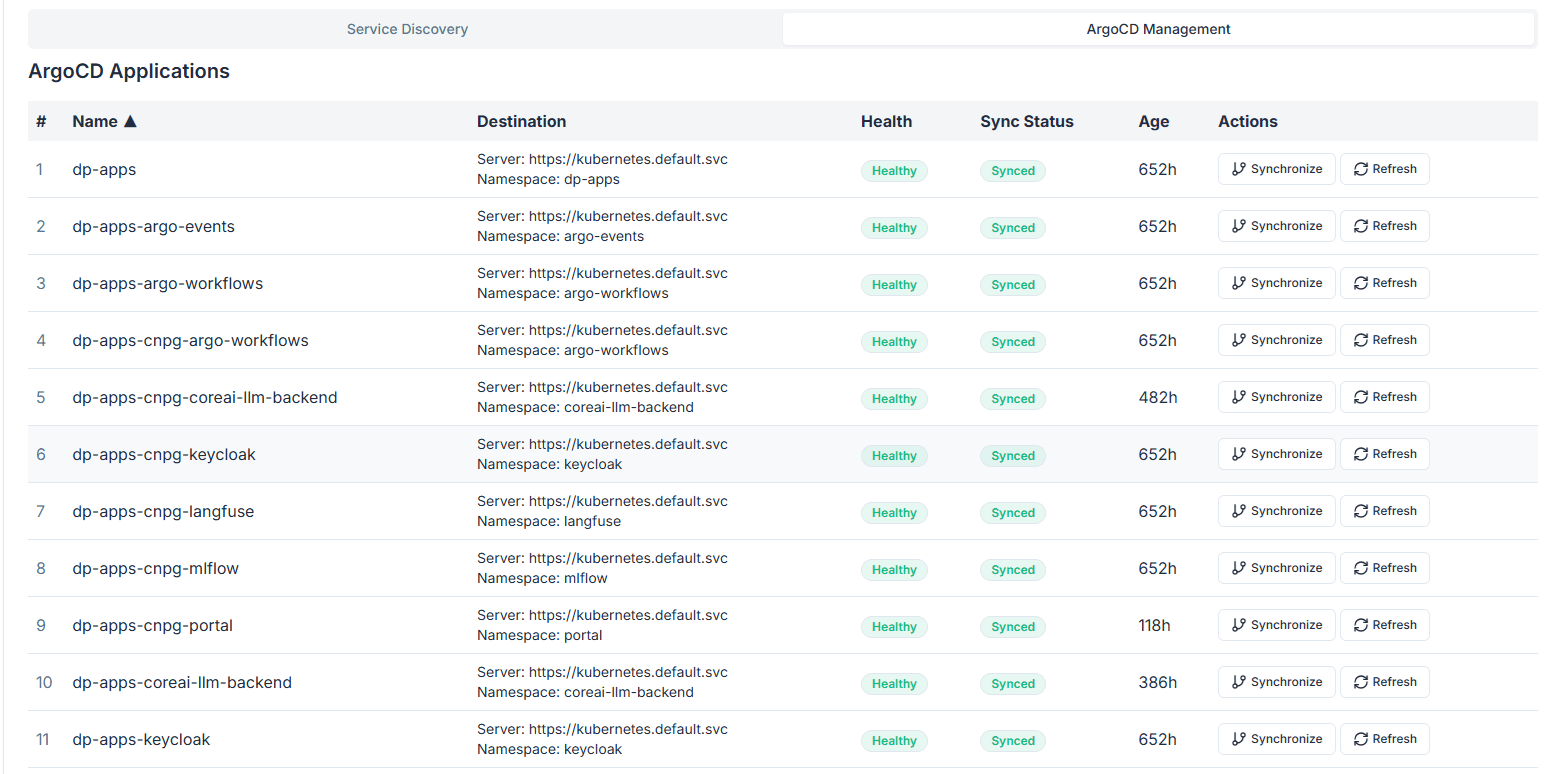
Task: Synchronize the dp-apps-coreai-llm-backend application
Action: click(x=1276, y=682)
